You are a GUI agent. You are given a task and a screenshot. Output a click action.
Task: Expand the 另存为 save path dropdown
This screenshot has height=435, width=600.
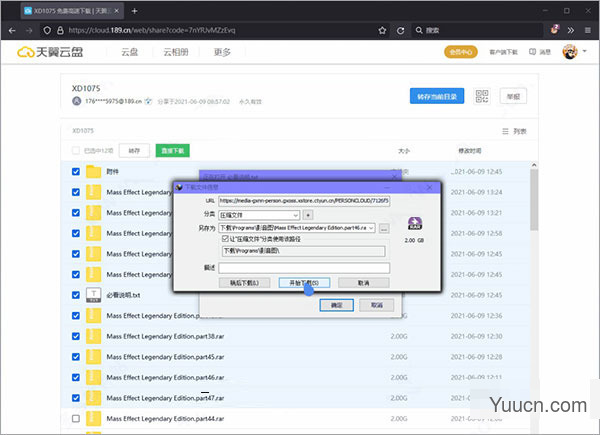371,228
